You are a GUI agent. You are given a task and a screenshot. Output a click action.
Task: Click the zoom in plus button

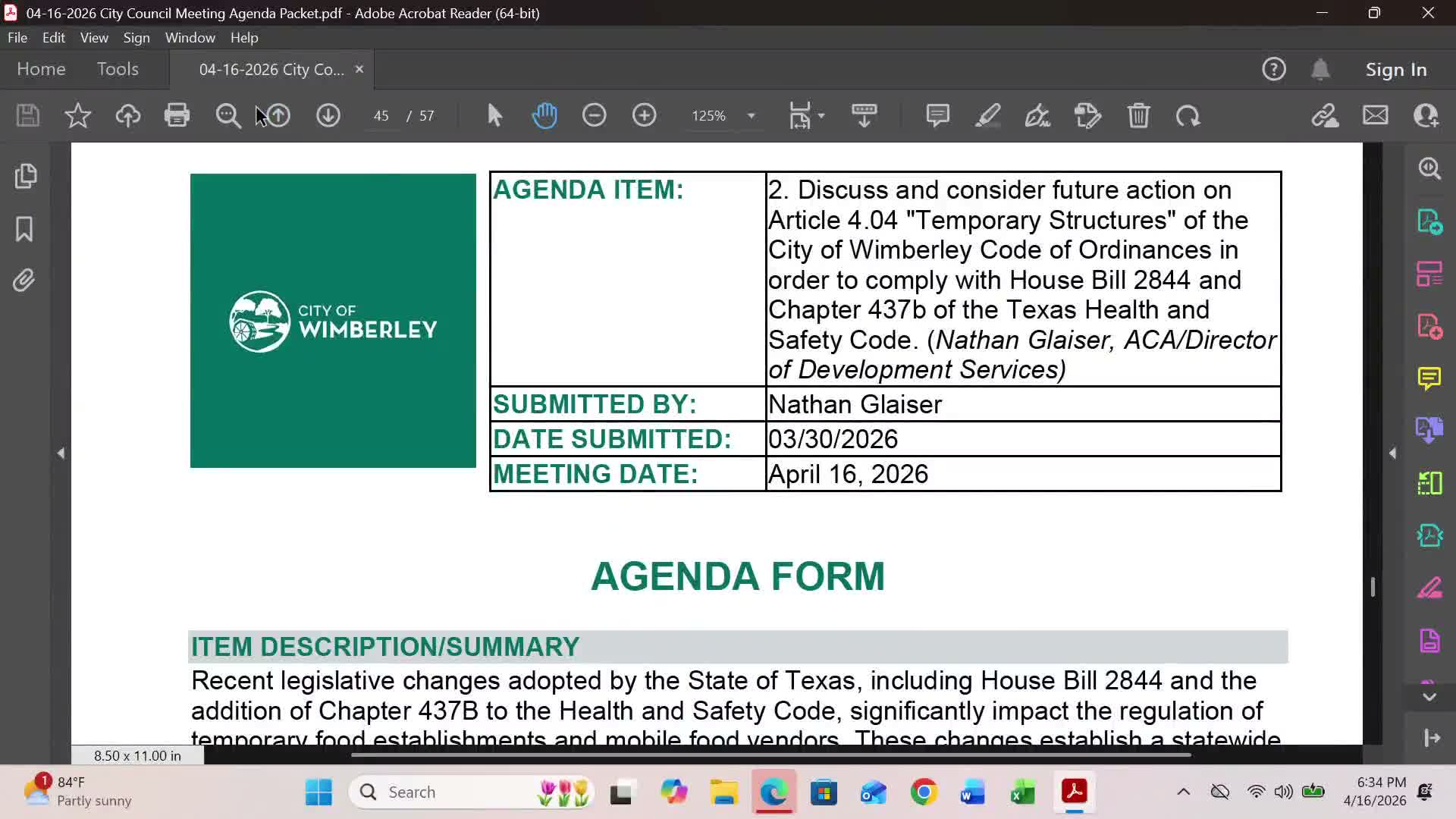[x=644, y=115]
